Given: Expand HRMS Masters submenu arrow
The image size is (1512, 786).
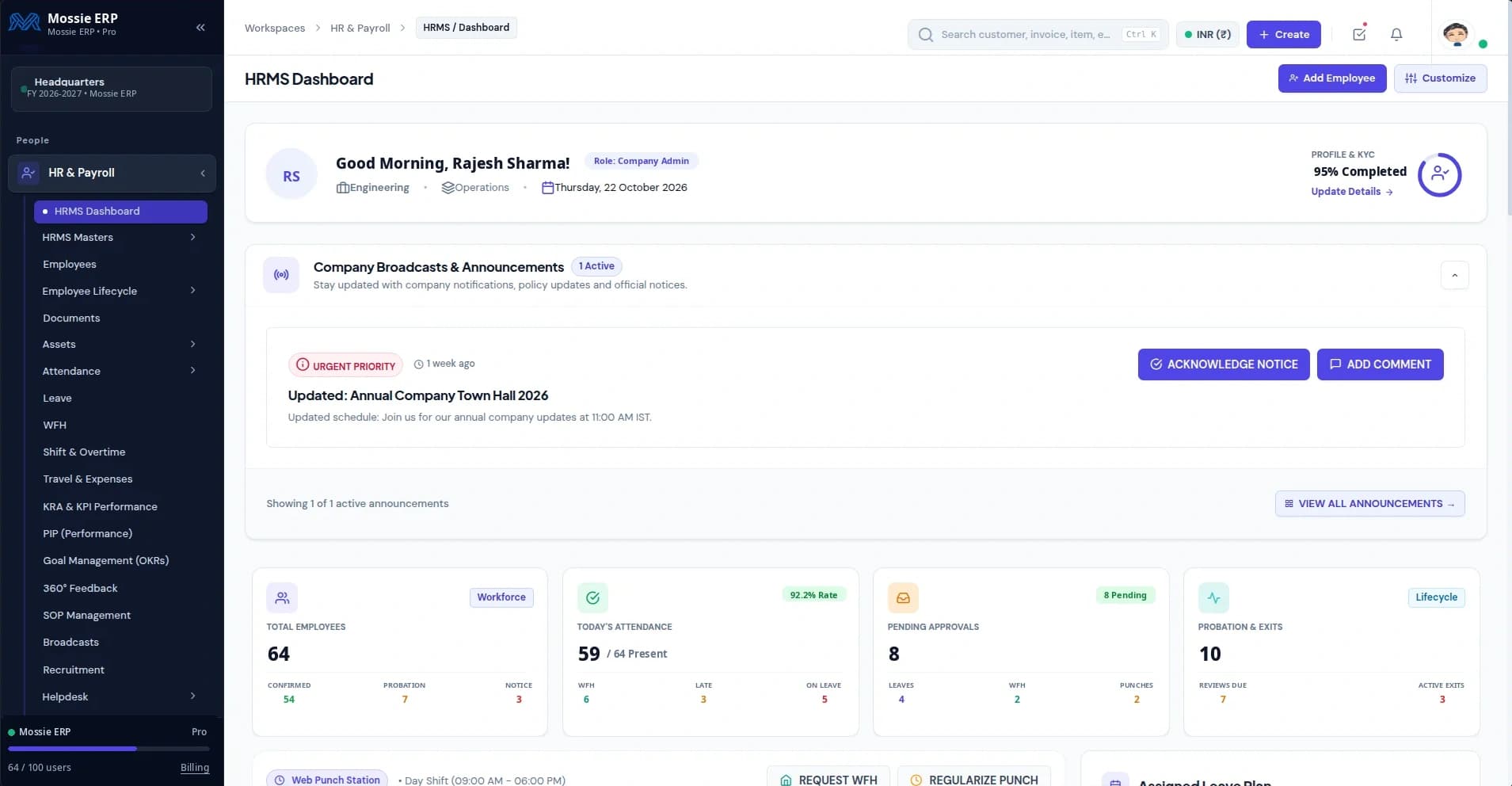Looking at the screenshot, I should click(192, 237).
